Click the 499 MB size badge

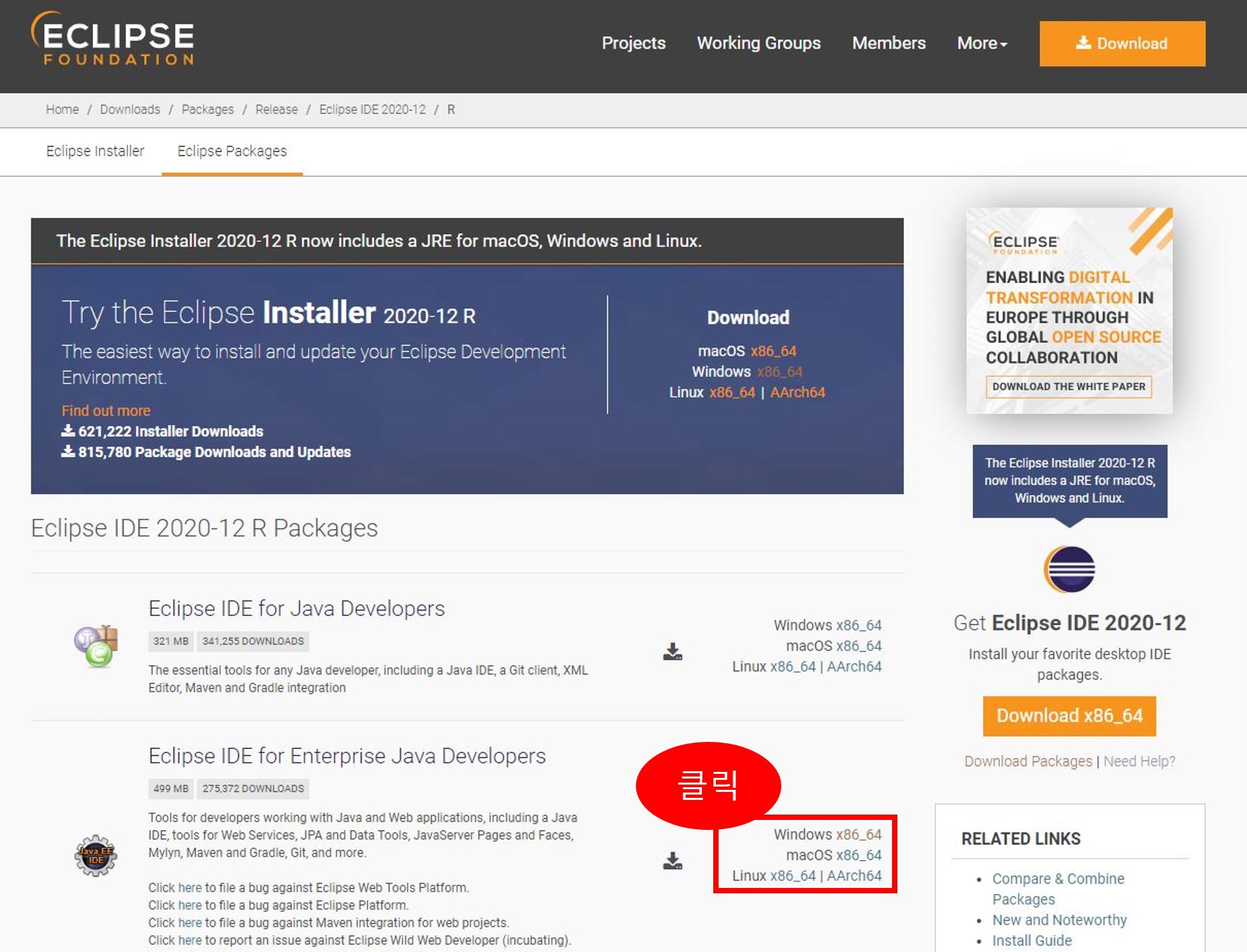pyautogui.click(x=171, y=789)
